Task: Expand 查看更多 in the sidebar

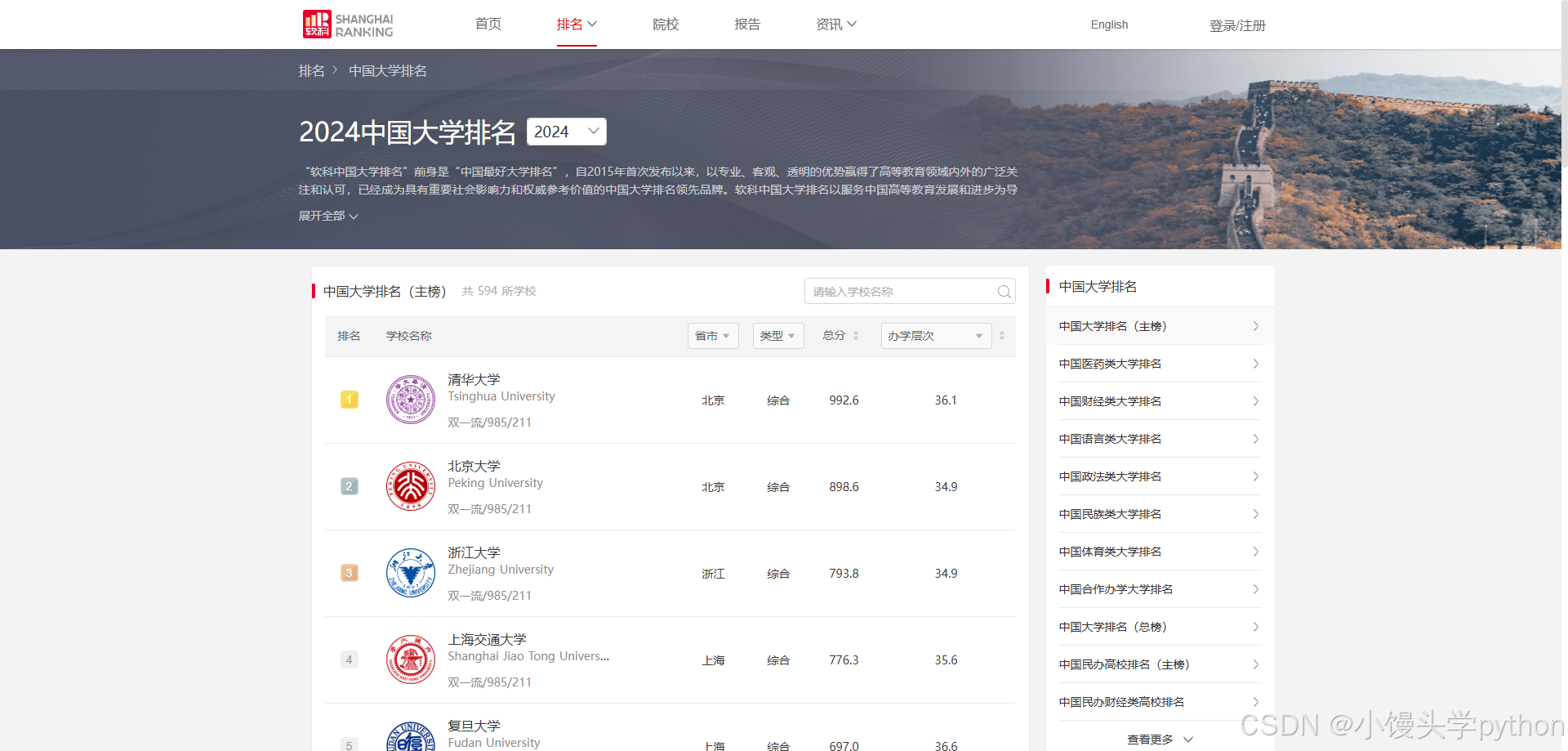Action: tap(1160, 740)
